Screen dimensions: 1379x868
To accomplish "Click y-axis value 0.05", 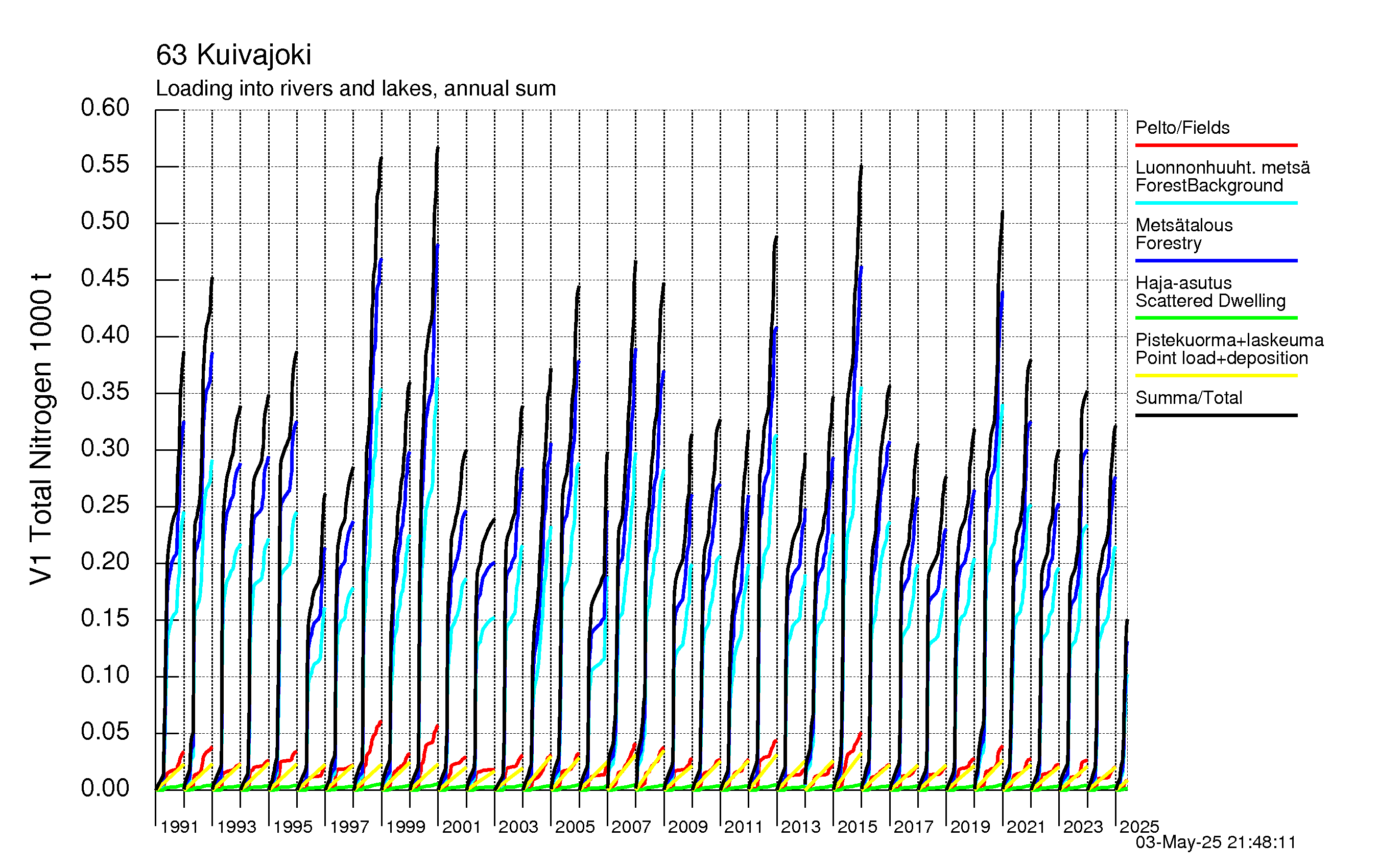I will tap(105, 732).
